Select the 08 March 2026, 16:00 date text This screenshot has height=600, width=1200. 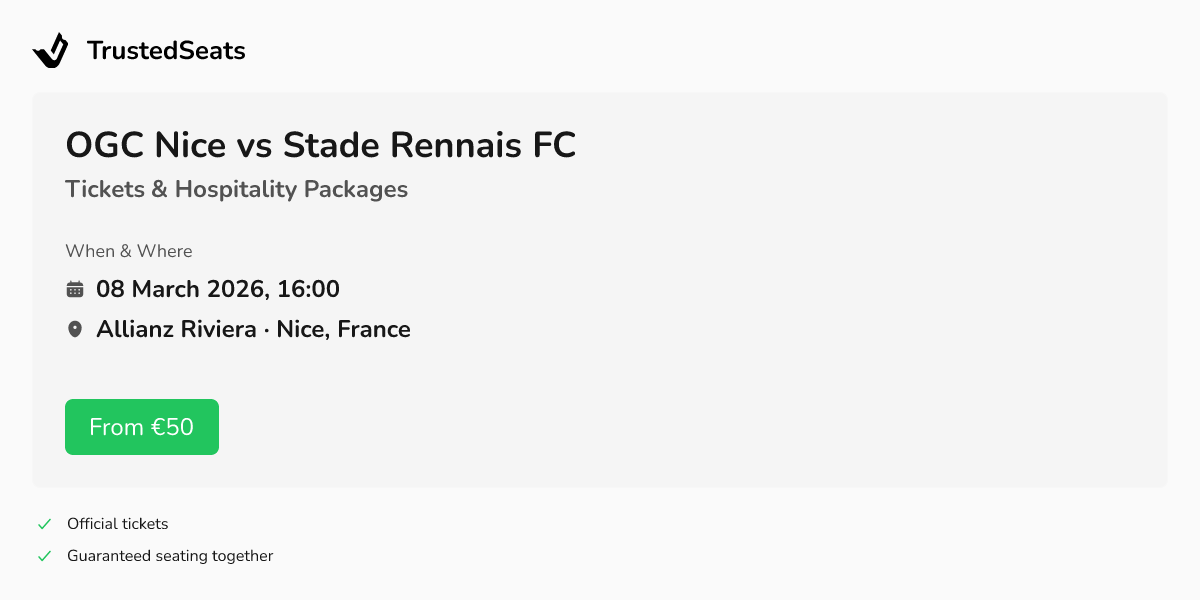(218, 289)
